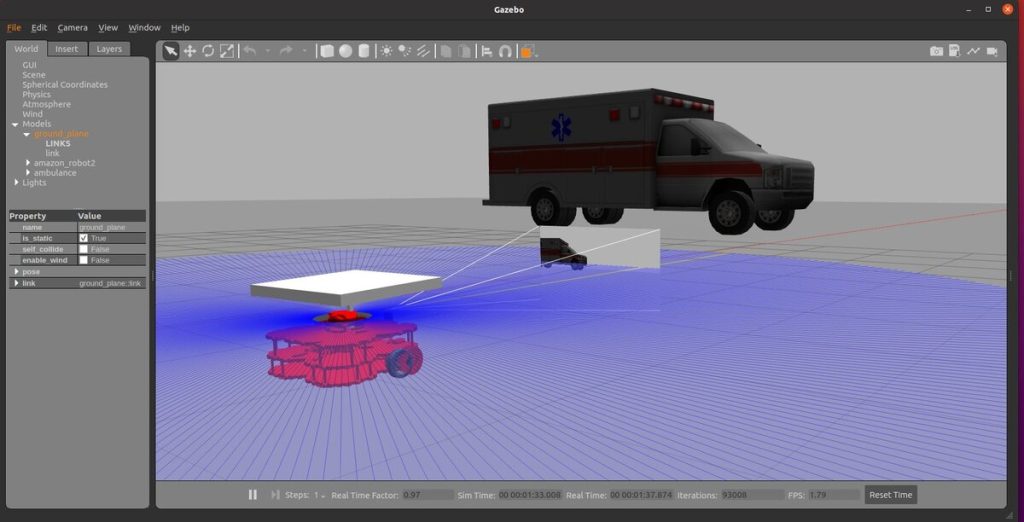Open the Help menu
This screenshot has height=522, width=1024.
(x=180, y=27)
